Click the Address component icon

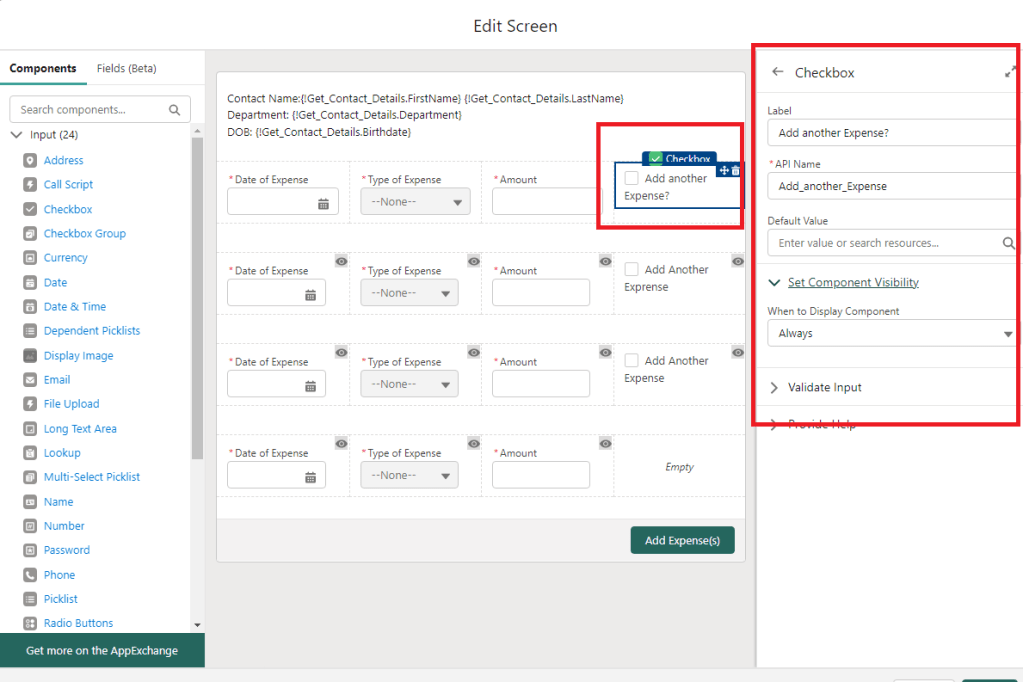[30, 160]
